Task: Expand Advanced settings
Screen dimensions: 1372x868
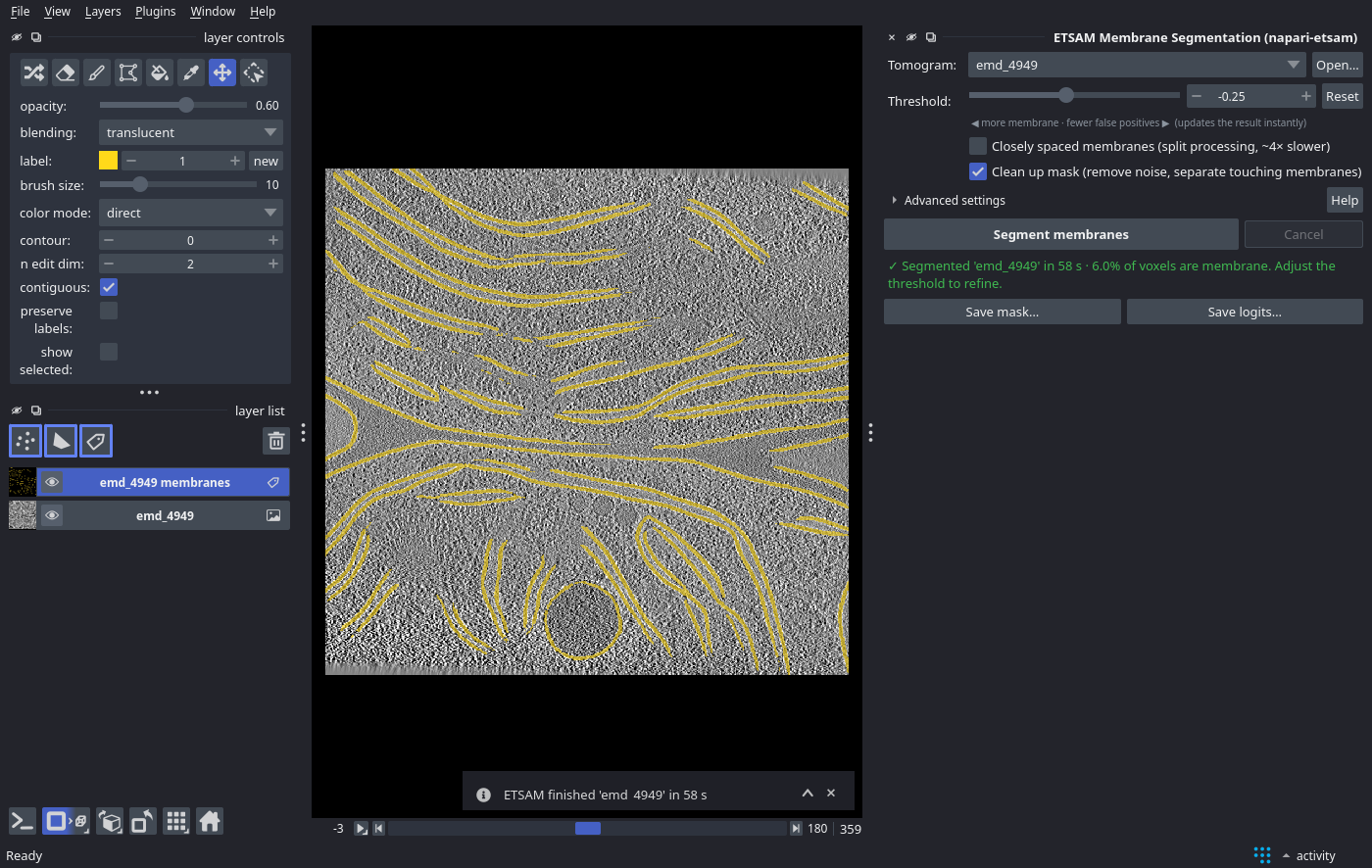Action: coord(948,200)
